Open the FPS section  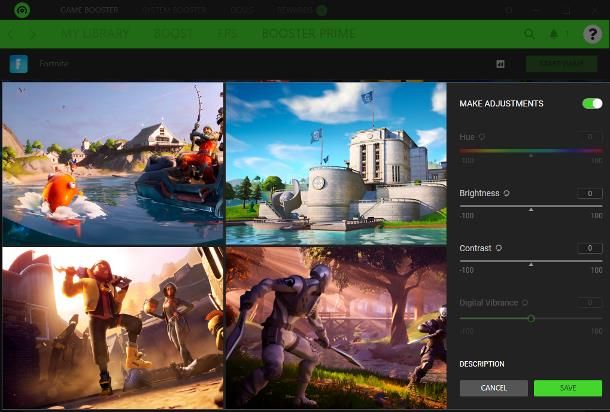[x=227, y=34]
